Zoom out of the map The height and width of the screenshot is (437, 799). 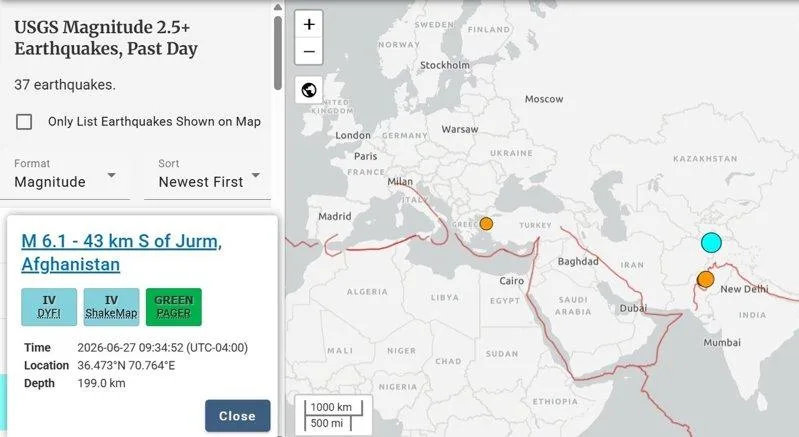click(x=309, y=51)
